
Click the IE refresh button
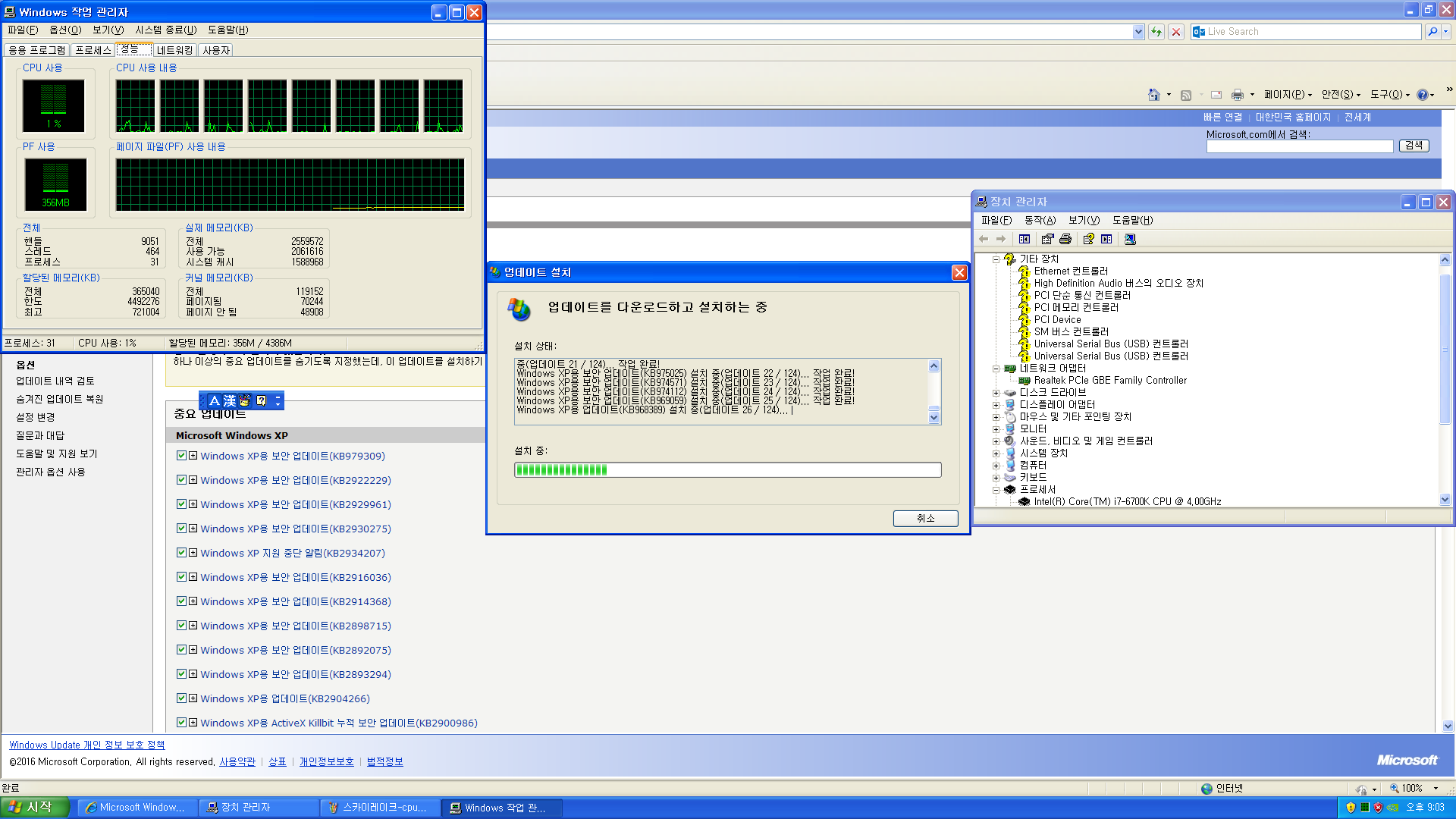1156,32
